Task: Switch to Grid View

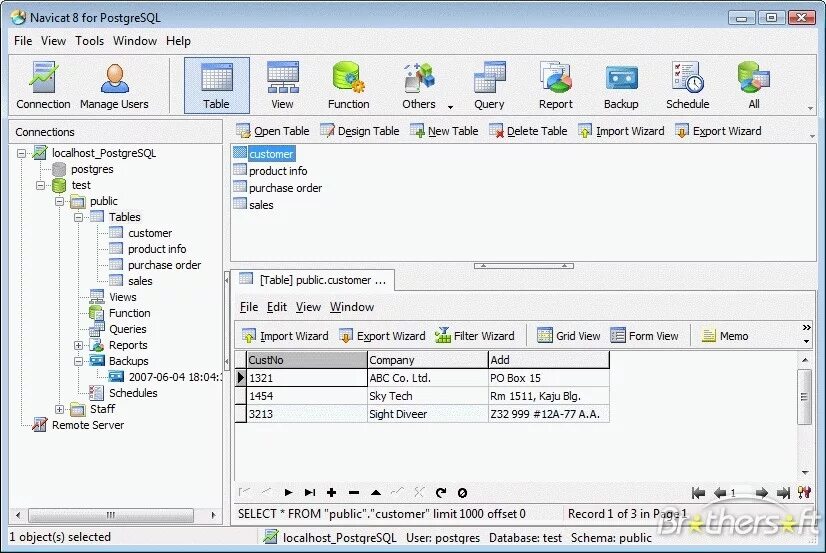Action: [568, 335]
